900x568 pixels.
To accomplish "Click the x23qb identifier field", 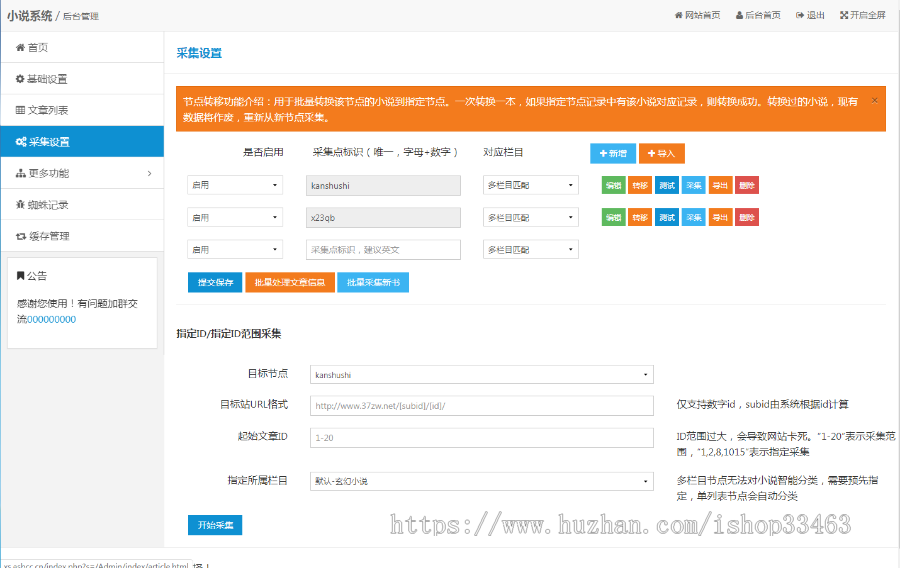I will click(383, 217).
